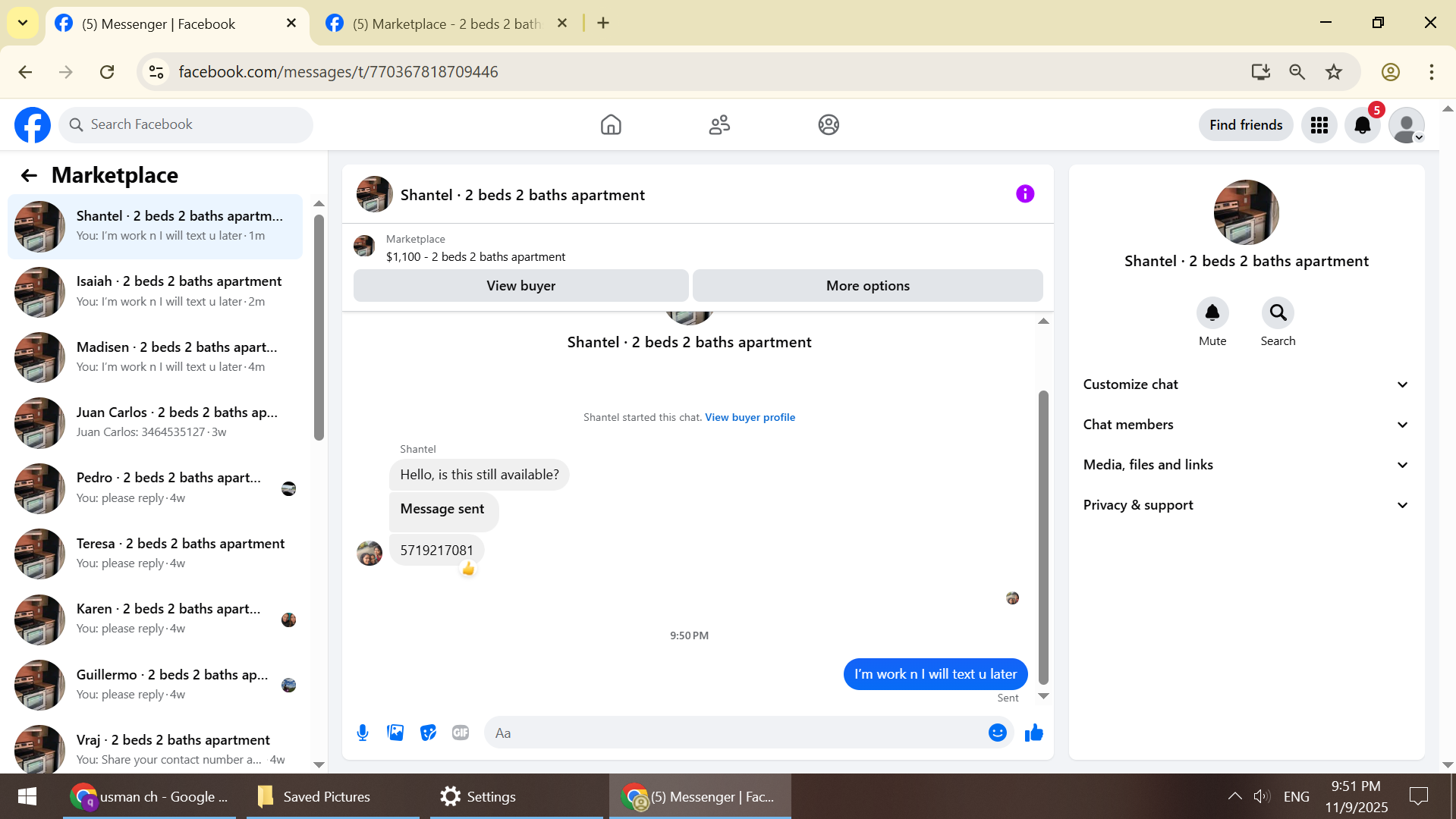Screen dimensions: 1456x819
Task: Bookmark this page with star icon
Action: pos(1334,72)
